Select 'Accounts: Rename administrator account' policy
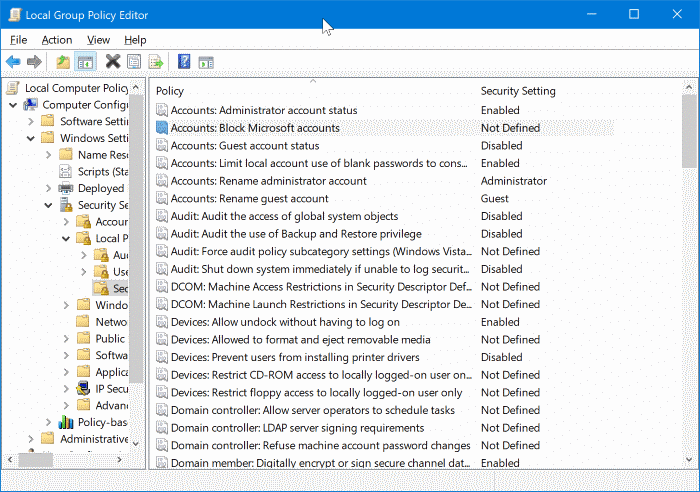This screenshot has height=492, width=700. tap(268, 181)
